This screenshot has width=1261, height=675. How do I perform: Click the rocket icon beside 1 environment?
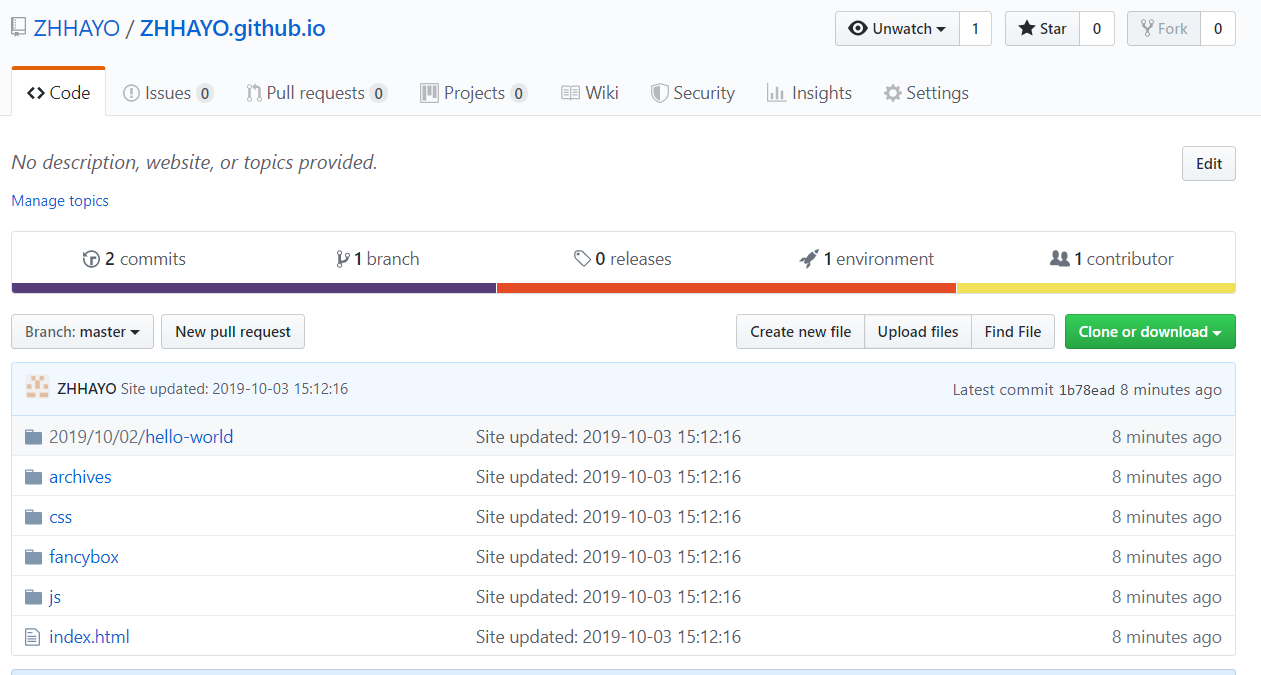pos(809,259)
